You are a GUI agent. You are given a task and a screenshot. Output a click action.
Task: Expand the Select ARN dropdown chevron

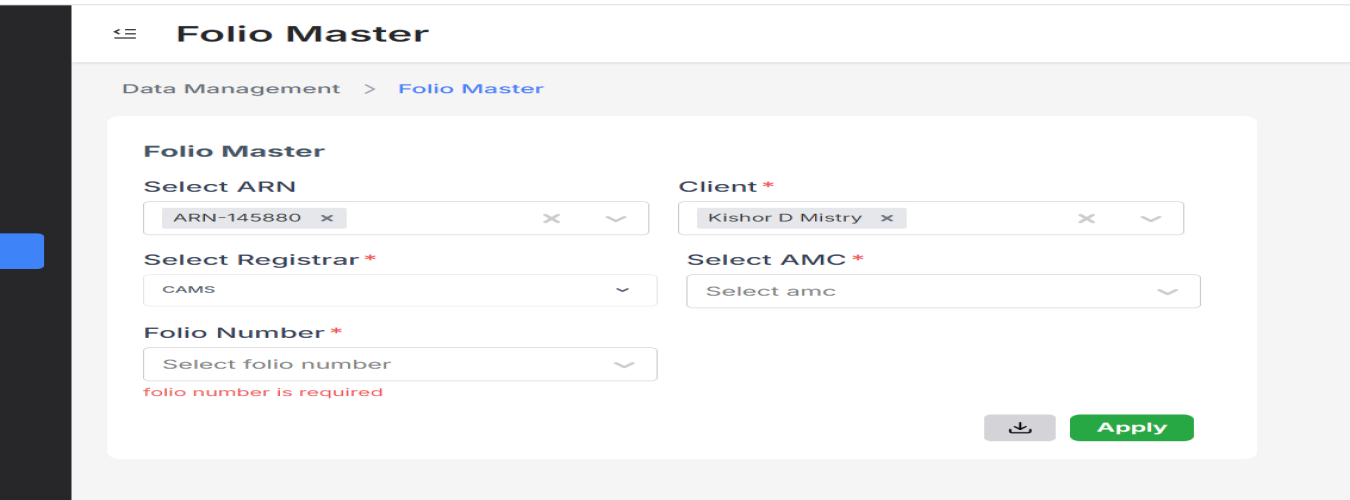click(615, 218)
